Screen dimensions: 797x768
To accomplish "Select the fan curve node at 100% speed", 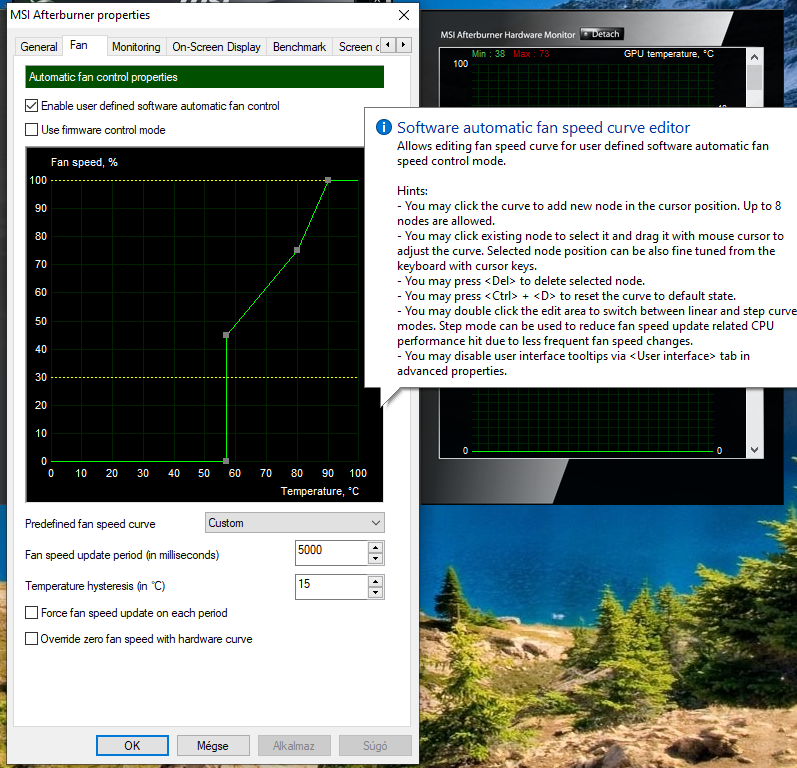I will (328, 180).
